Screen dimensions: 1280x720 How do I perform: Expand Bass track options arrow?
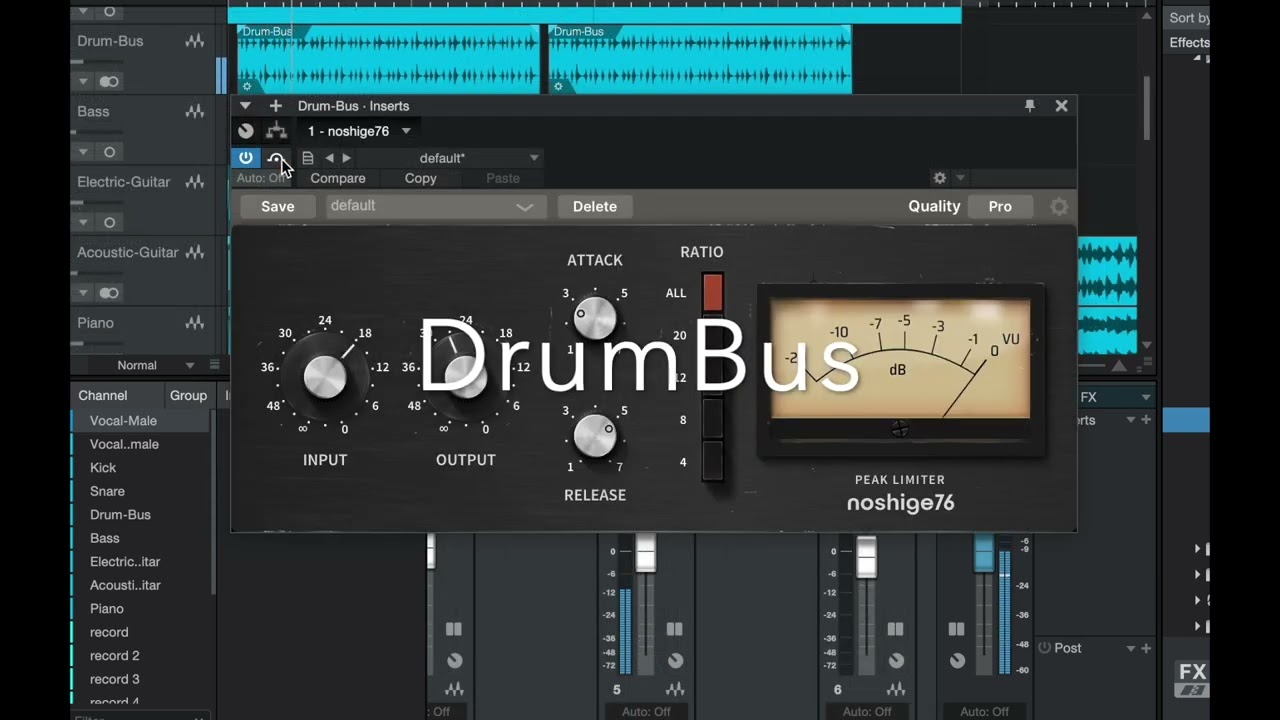[83, 152]
